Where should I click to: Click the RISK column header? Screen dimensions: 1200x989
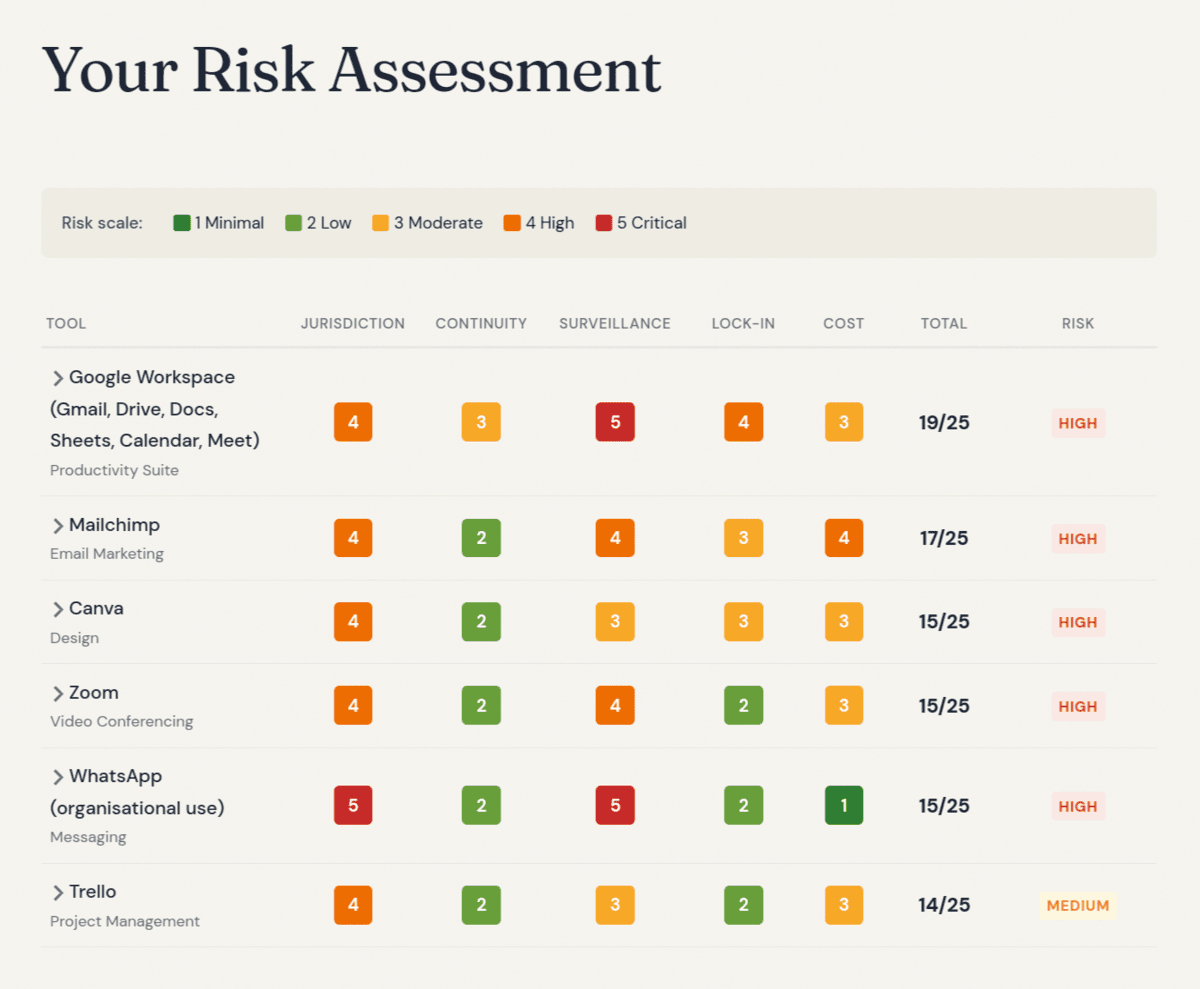coord(1078,323)
